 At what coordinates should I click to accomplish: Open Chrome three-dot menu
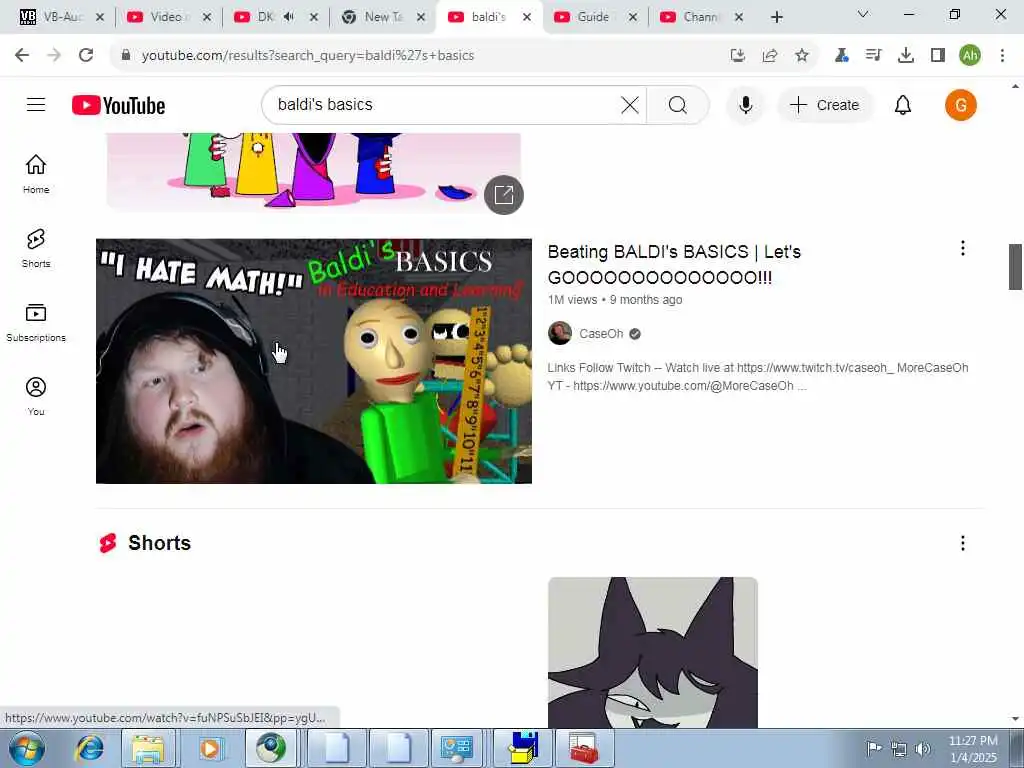pos(1002,56)
